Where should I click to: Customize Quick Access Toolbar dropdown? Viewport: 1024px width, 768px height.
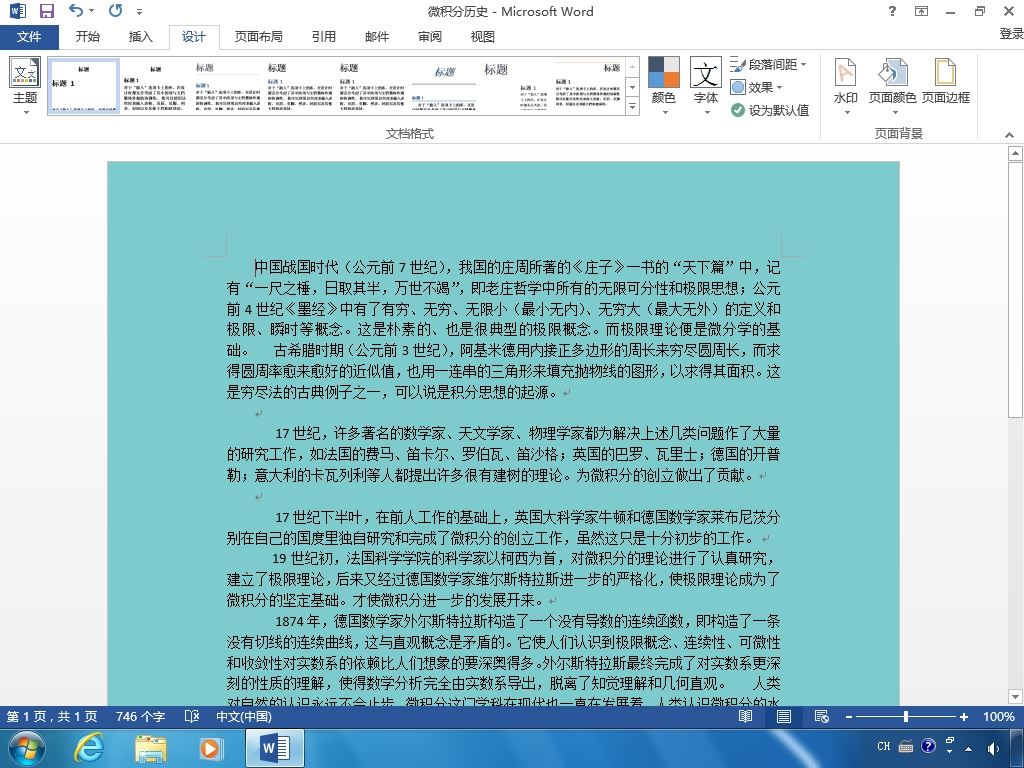tap(139, 11)
